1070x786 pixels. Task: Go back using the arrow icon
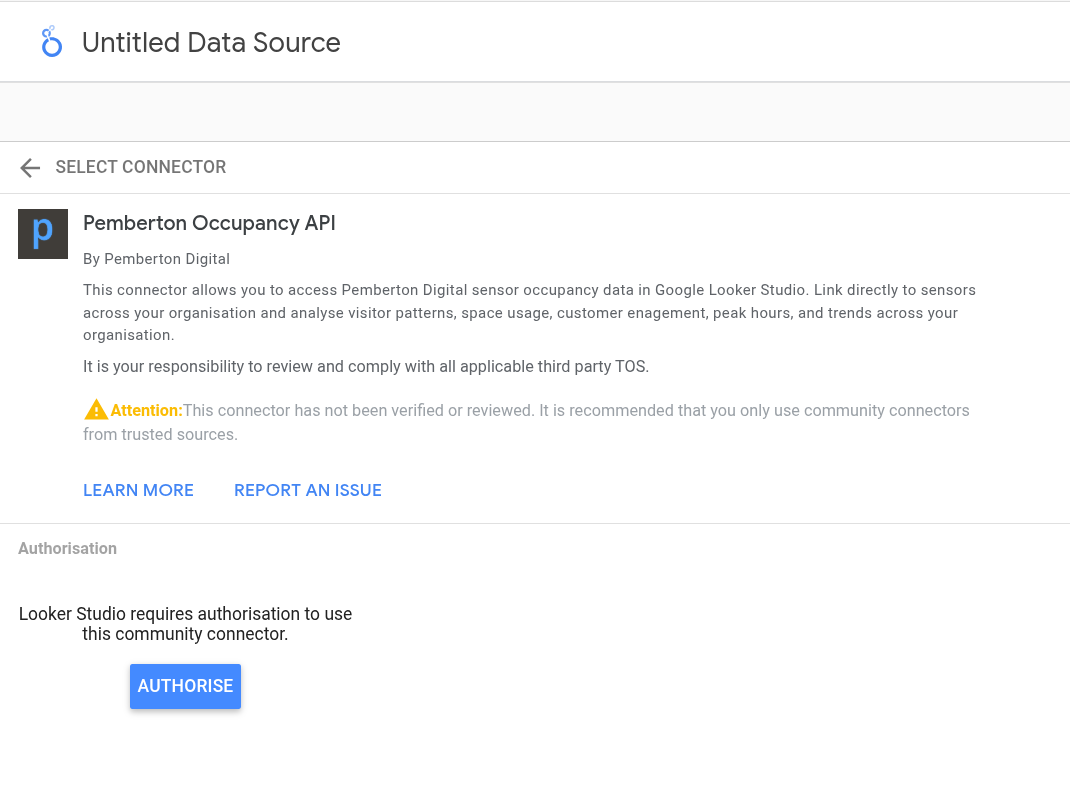click(30, 167)
